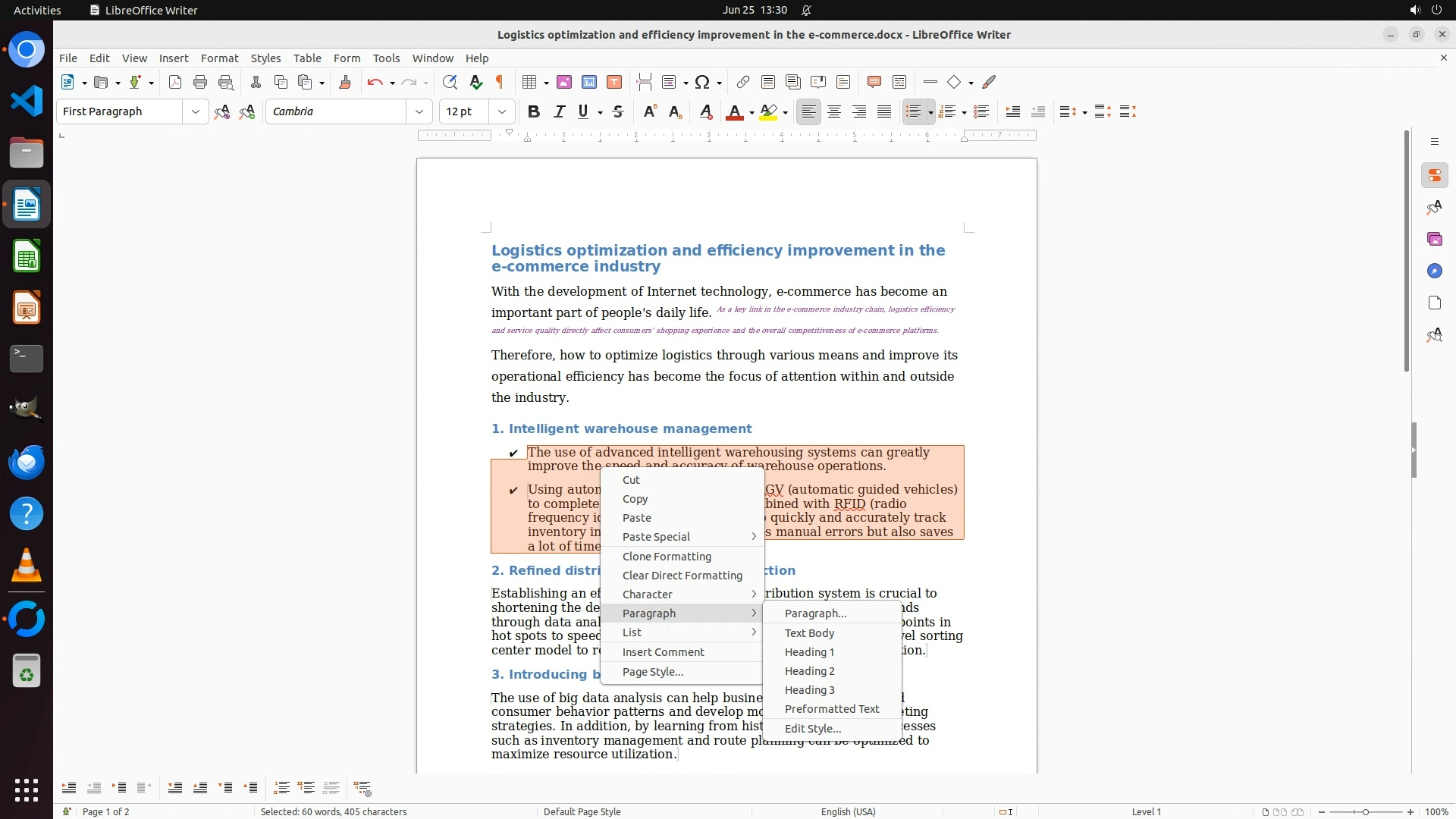Click the Export as PDF icon
This screenshot has height=819, width=1456.
175,82
